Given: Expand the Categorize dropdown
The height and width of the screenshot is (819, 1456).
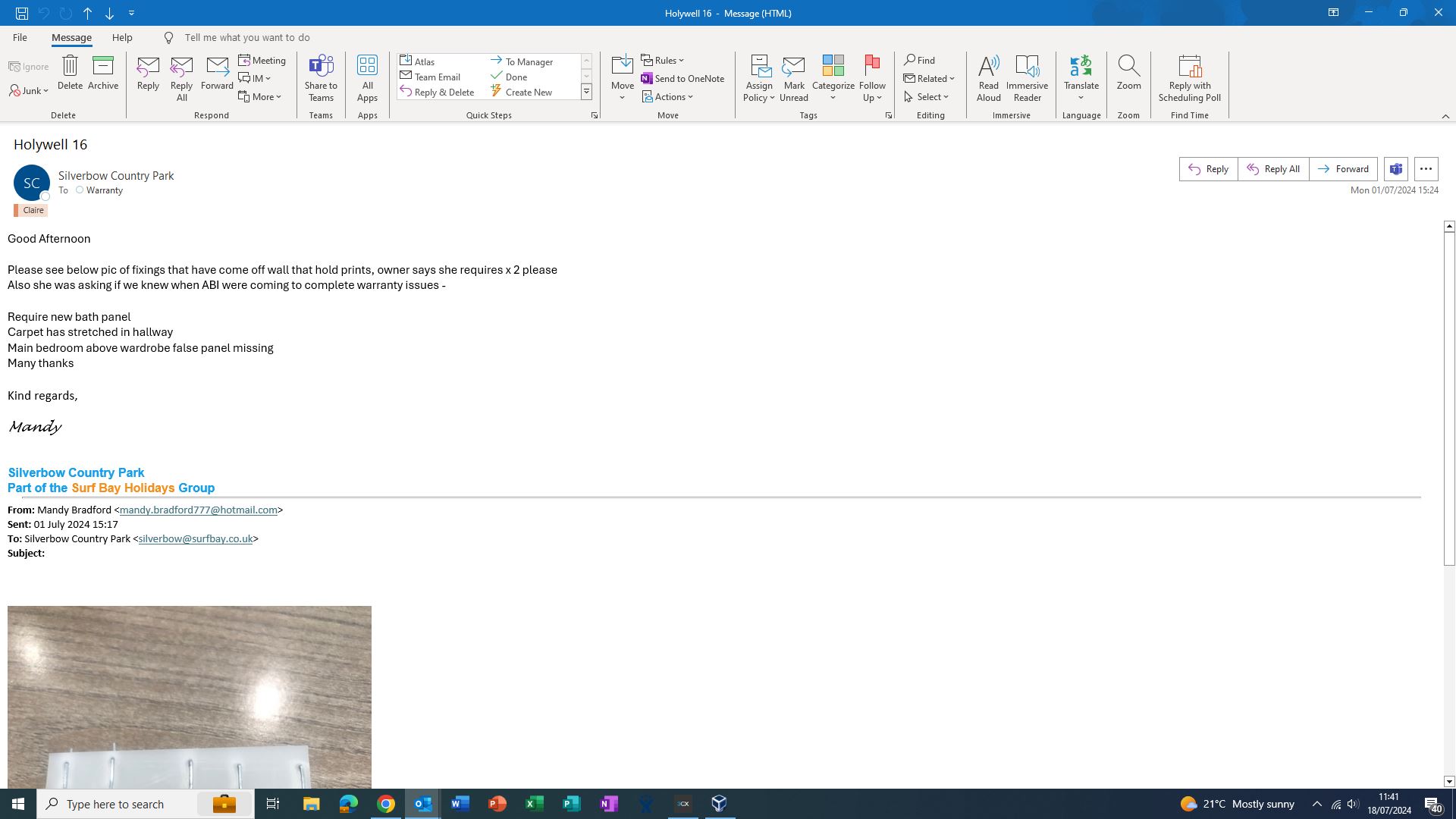Looking at the screenshot, I should coord(833,97).
